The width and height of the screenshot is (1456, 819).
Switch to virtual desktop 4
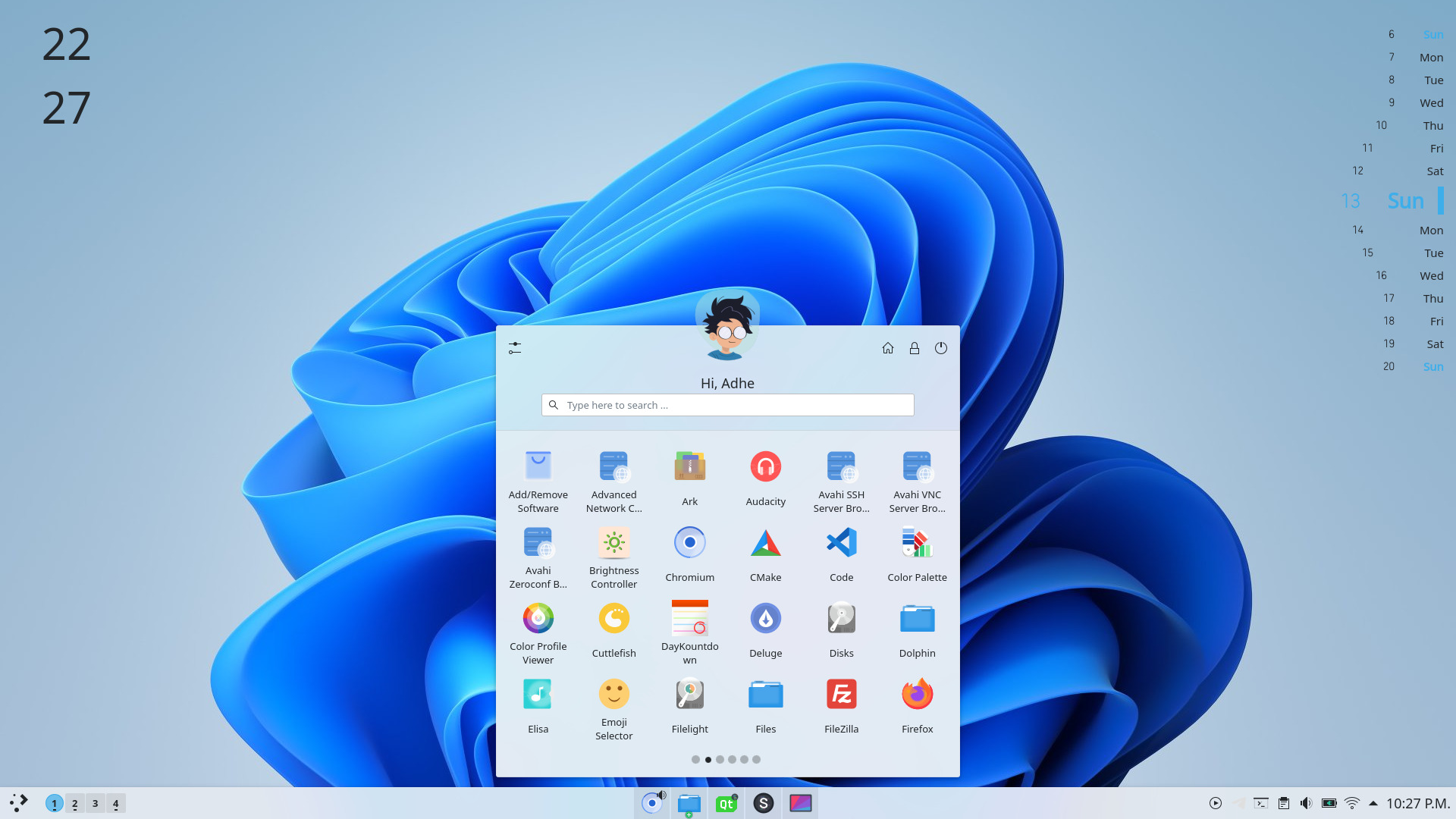(x=115, y=803)
